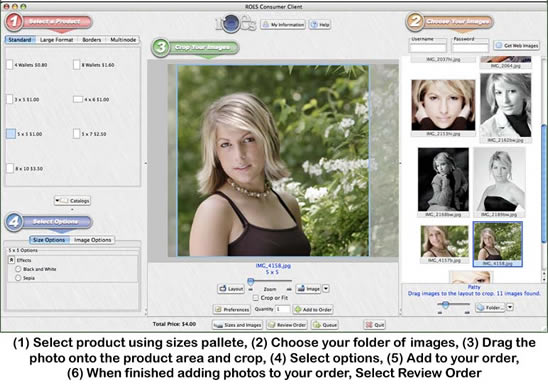Open dropdown arrow next to Image button
548x388 pixels.
click(325, 289)
